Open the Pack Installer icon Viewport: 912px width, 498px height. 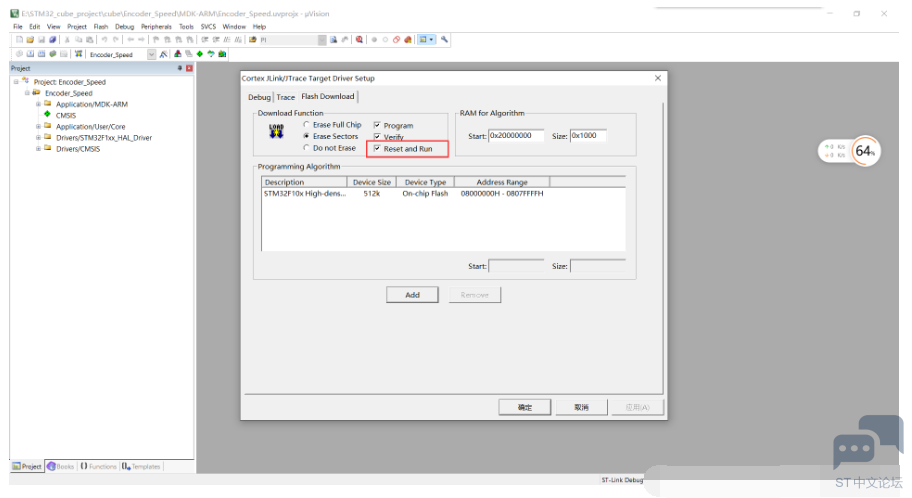tap(222, 54)
